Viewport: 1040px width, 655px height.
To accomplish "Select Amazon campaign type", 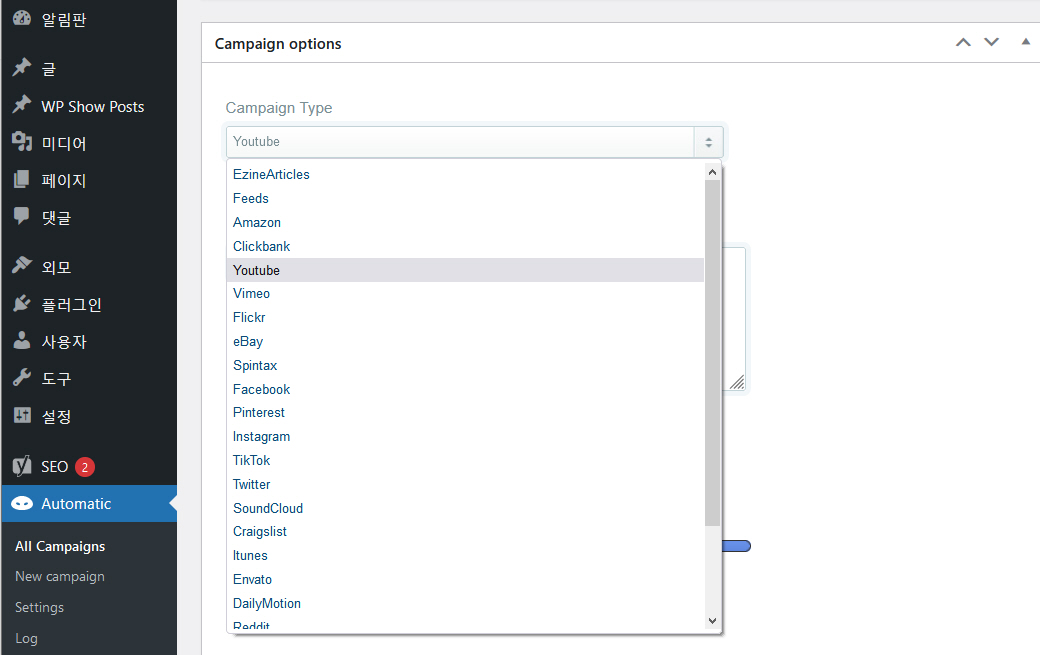I will click(x=465, y=222).
